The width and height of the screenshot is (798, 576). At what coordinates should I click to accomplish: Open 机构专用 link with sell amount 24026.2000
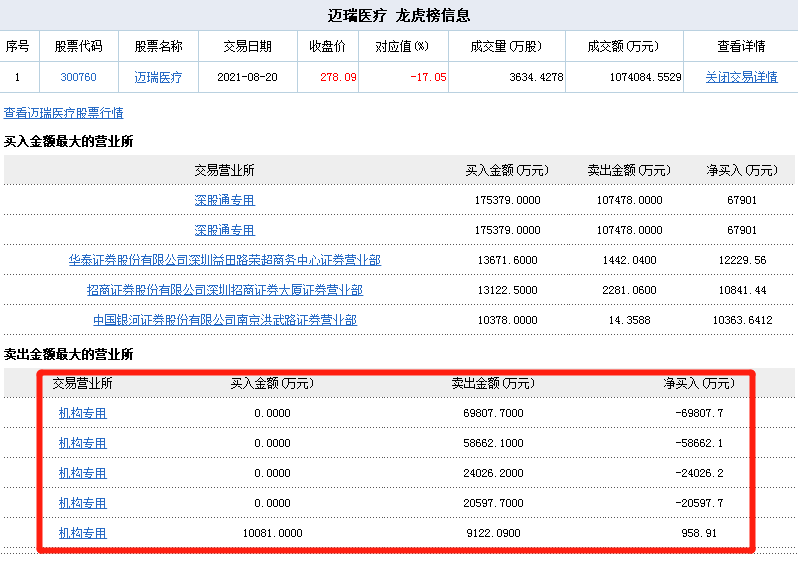[x=82, y=473]
